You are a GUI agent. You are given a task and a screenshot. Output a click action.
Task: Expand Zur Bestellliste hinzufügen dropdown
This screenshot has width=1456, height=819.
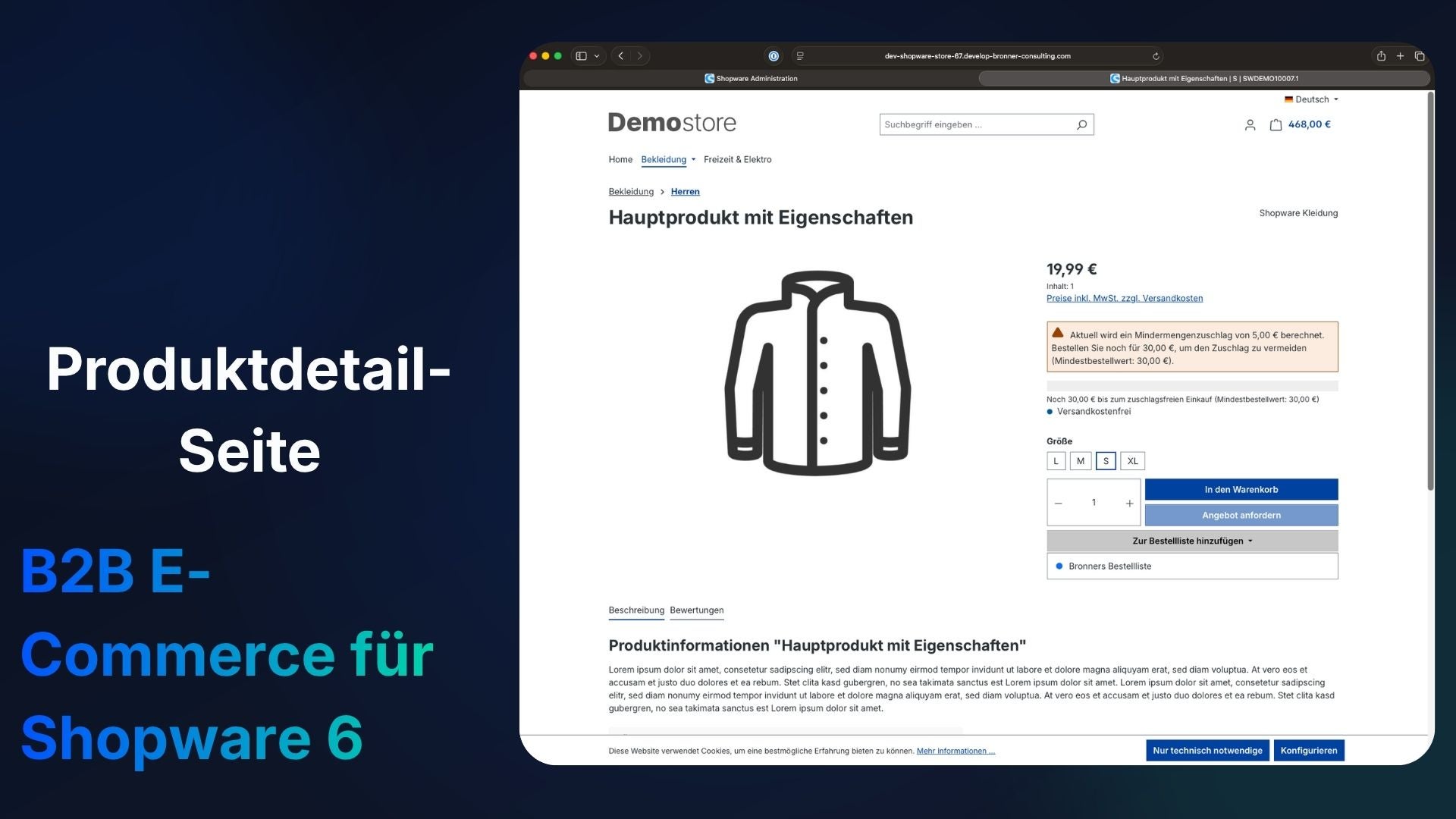[x=1192, y=541]
